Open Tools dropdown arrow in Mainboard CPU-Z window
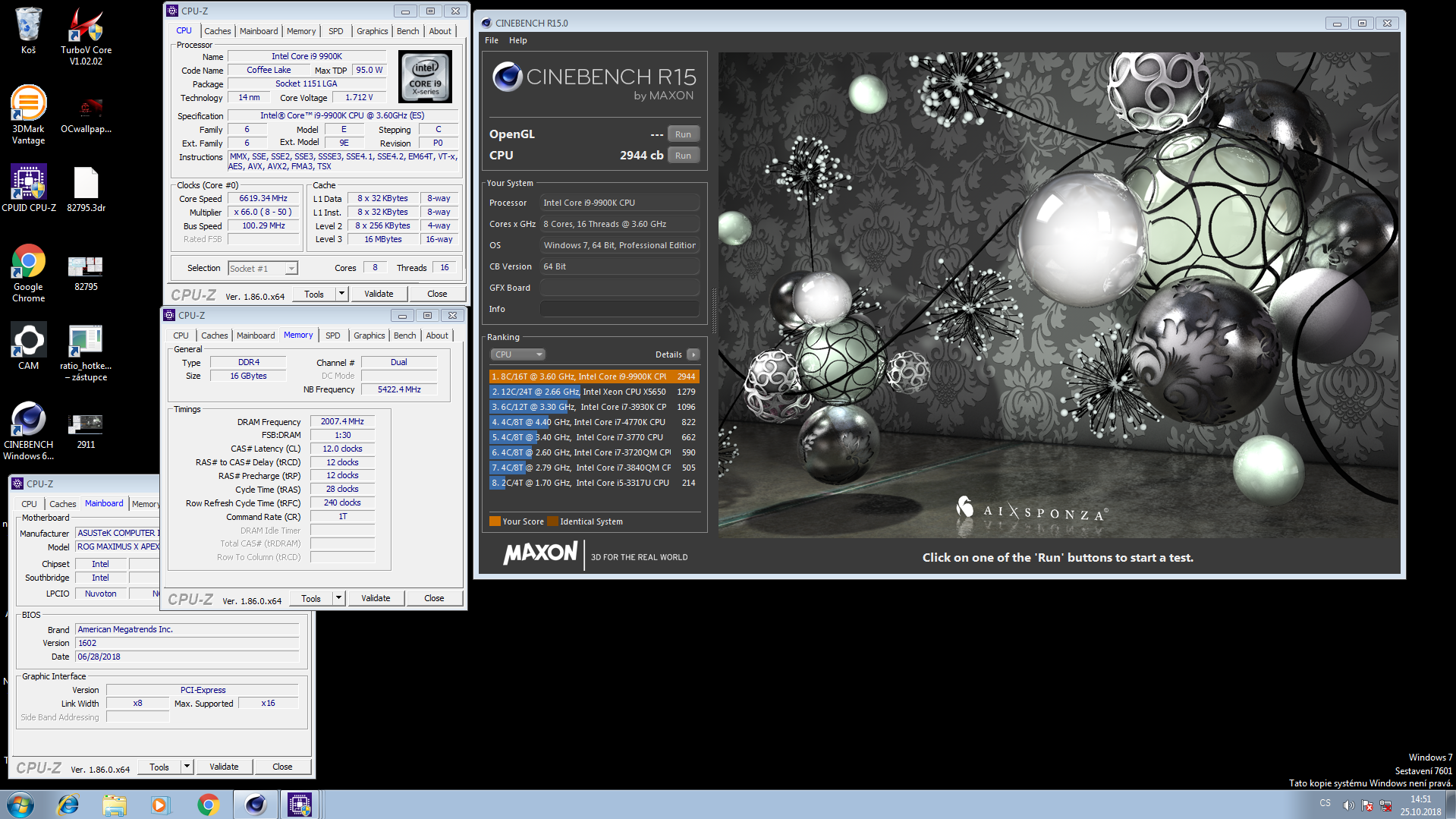Viewport: 1456px width, 819px height. point(187,767)
